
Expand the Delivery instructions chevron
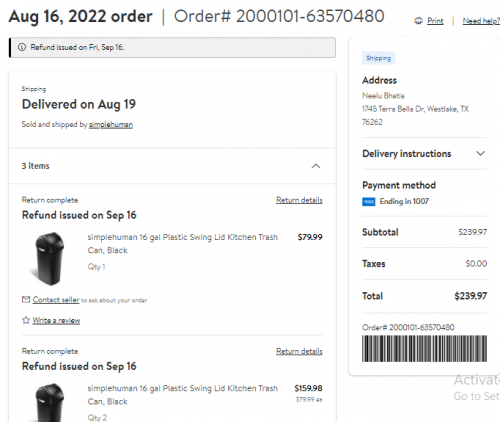coord(480,154)
